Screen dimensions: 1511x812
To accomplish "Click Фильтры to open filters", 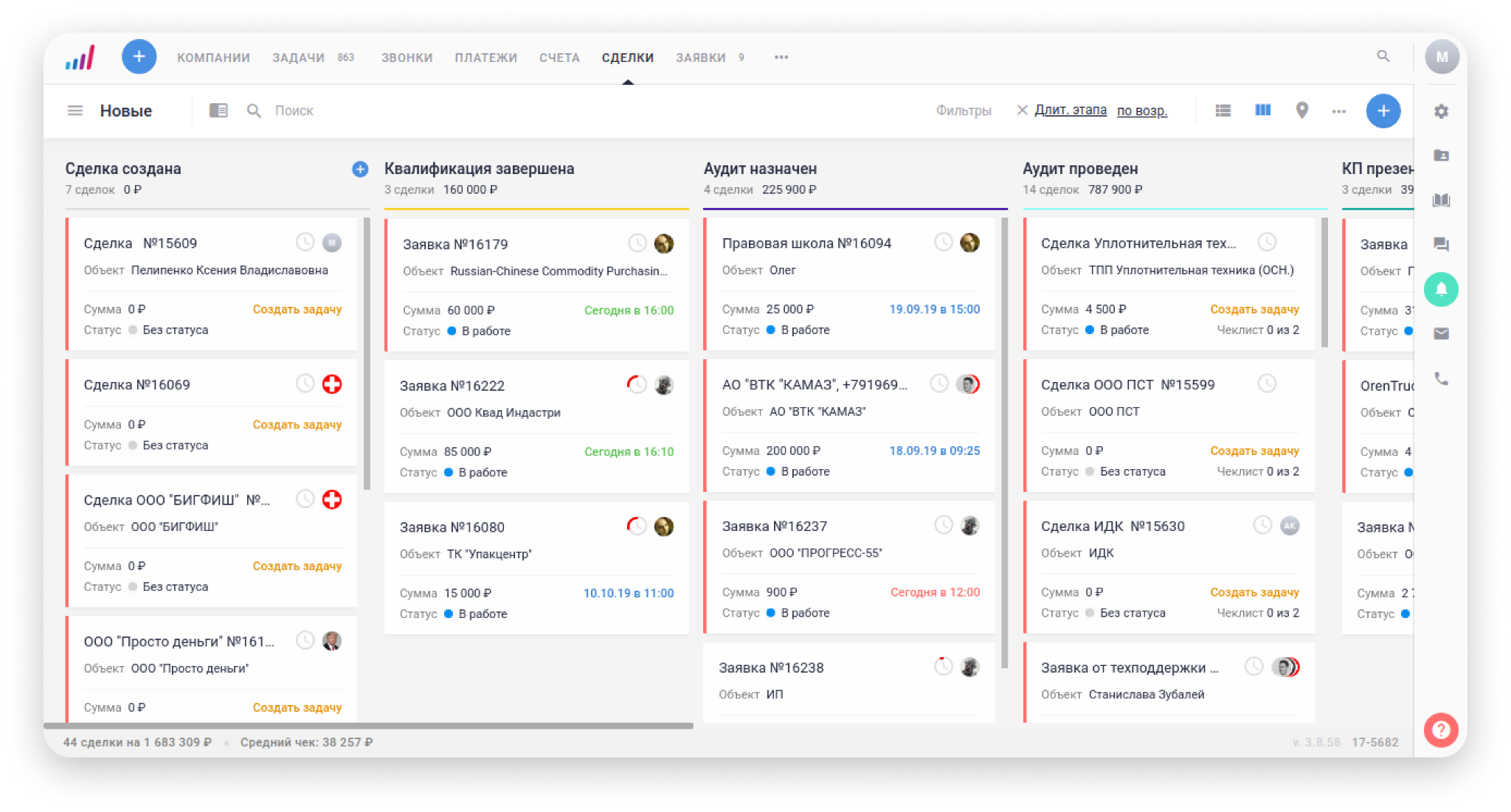I will tap(964, 111).
